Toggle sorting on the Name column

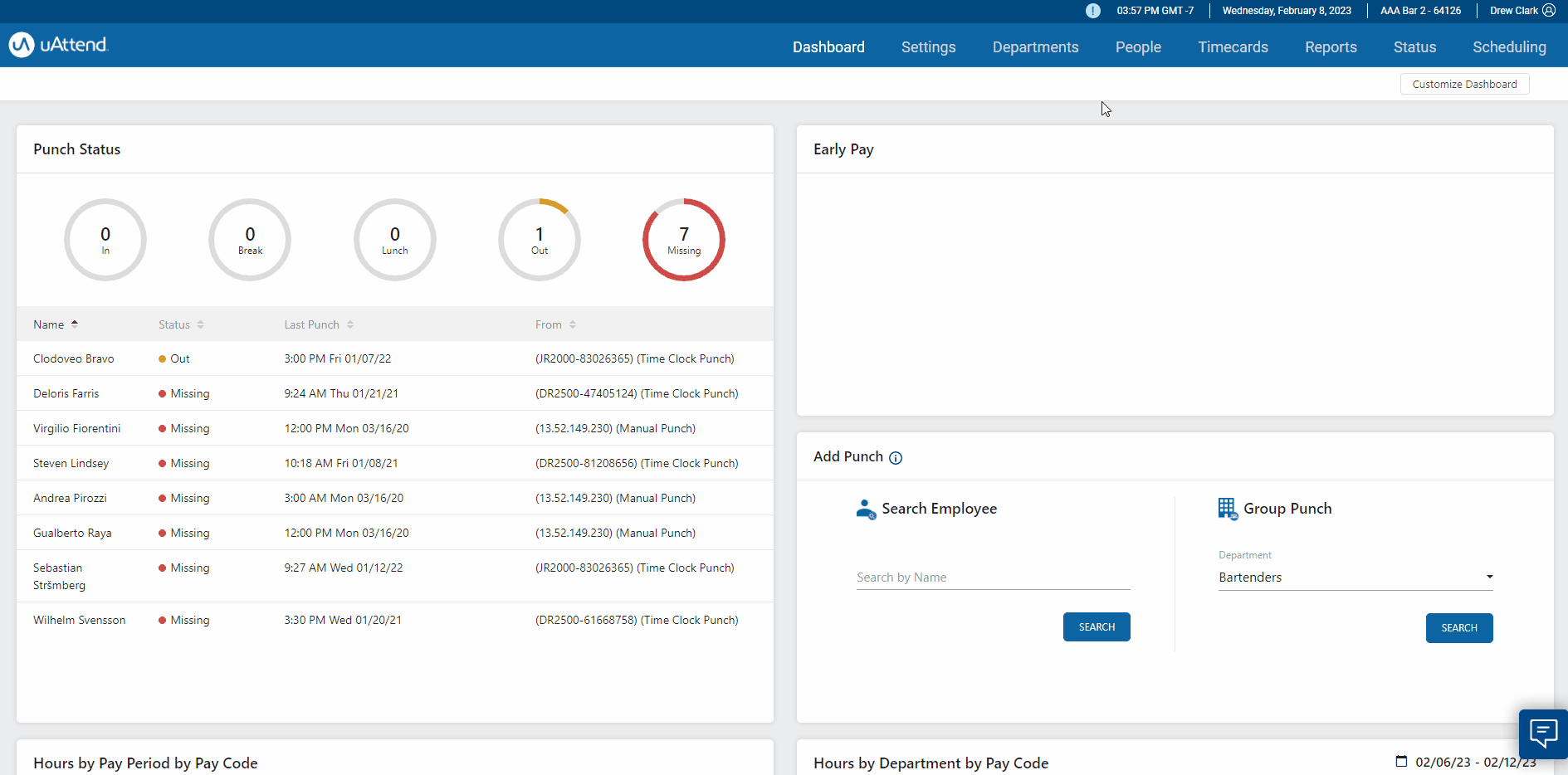(75, 324)
